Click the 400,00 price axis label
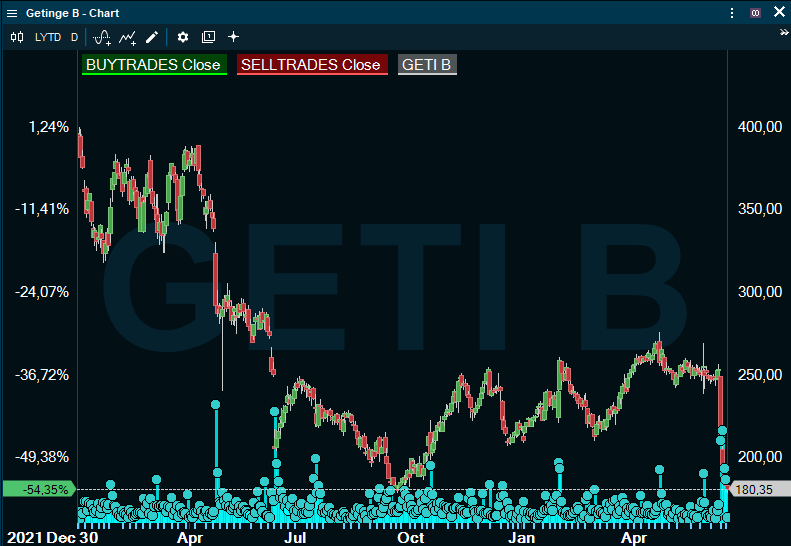 coord(760,127)
